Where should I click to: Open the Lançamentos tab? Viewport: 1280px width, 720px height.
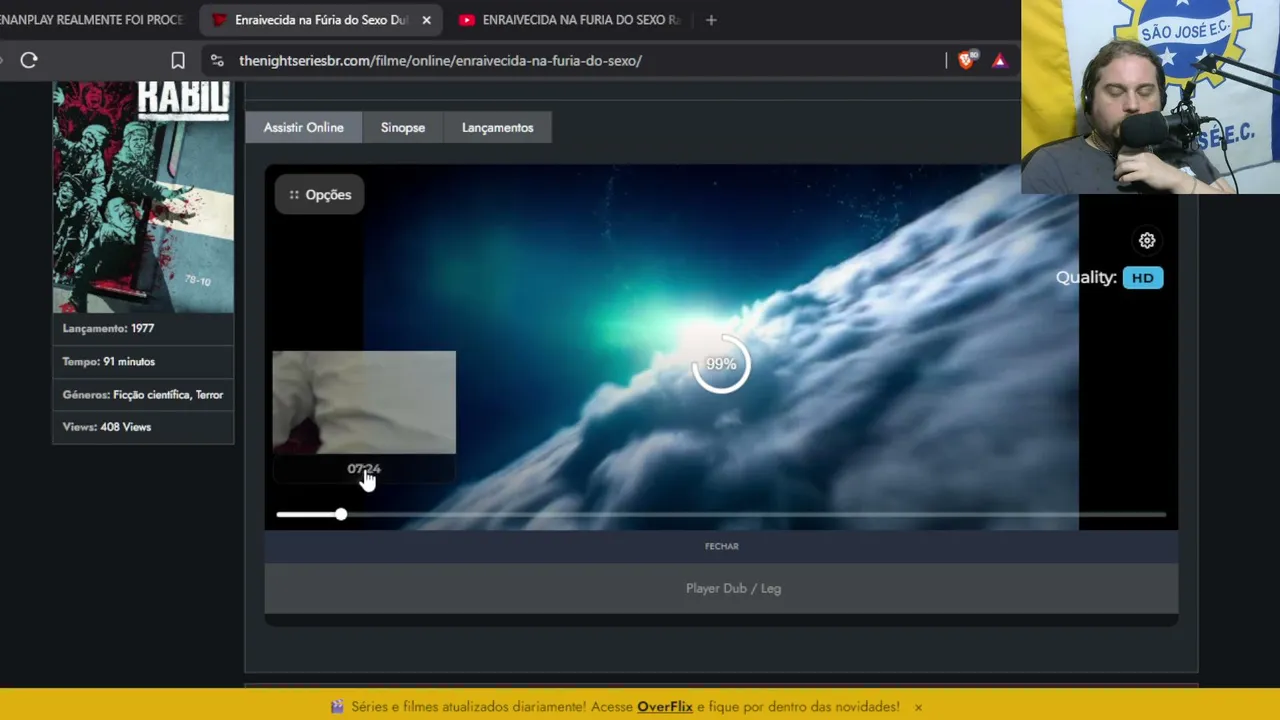497,127
